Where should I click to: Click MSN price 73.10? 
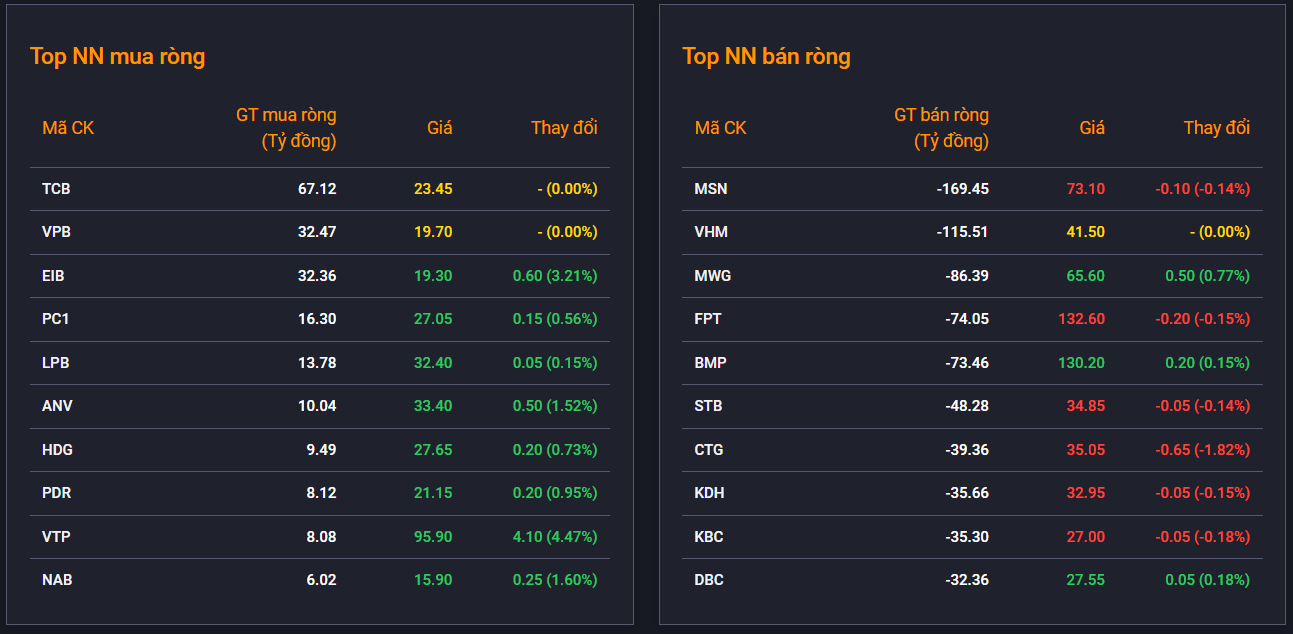tap(1085, 189)
